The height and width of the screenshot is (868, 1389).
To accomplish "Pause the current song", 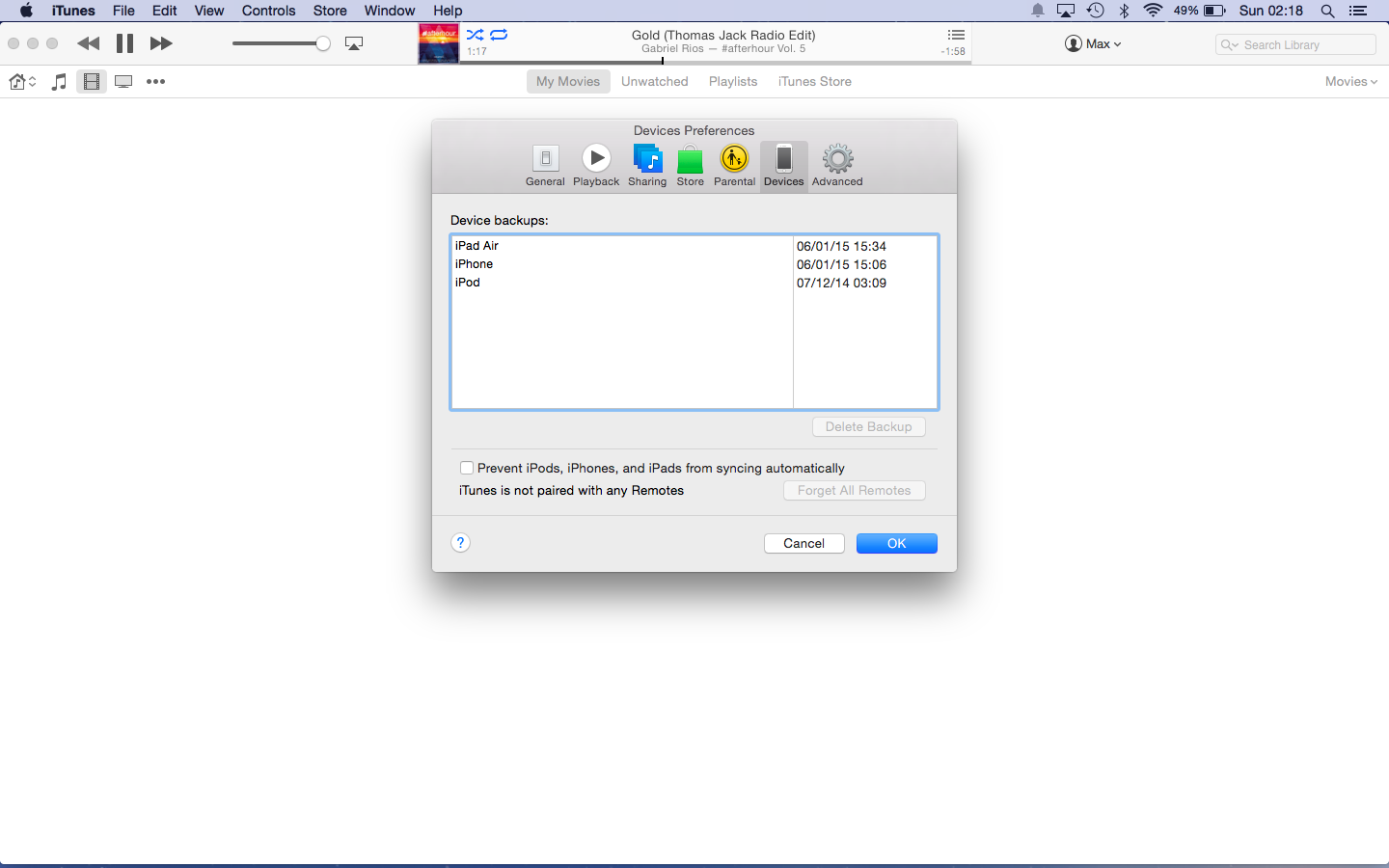I will 124,43.
